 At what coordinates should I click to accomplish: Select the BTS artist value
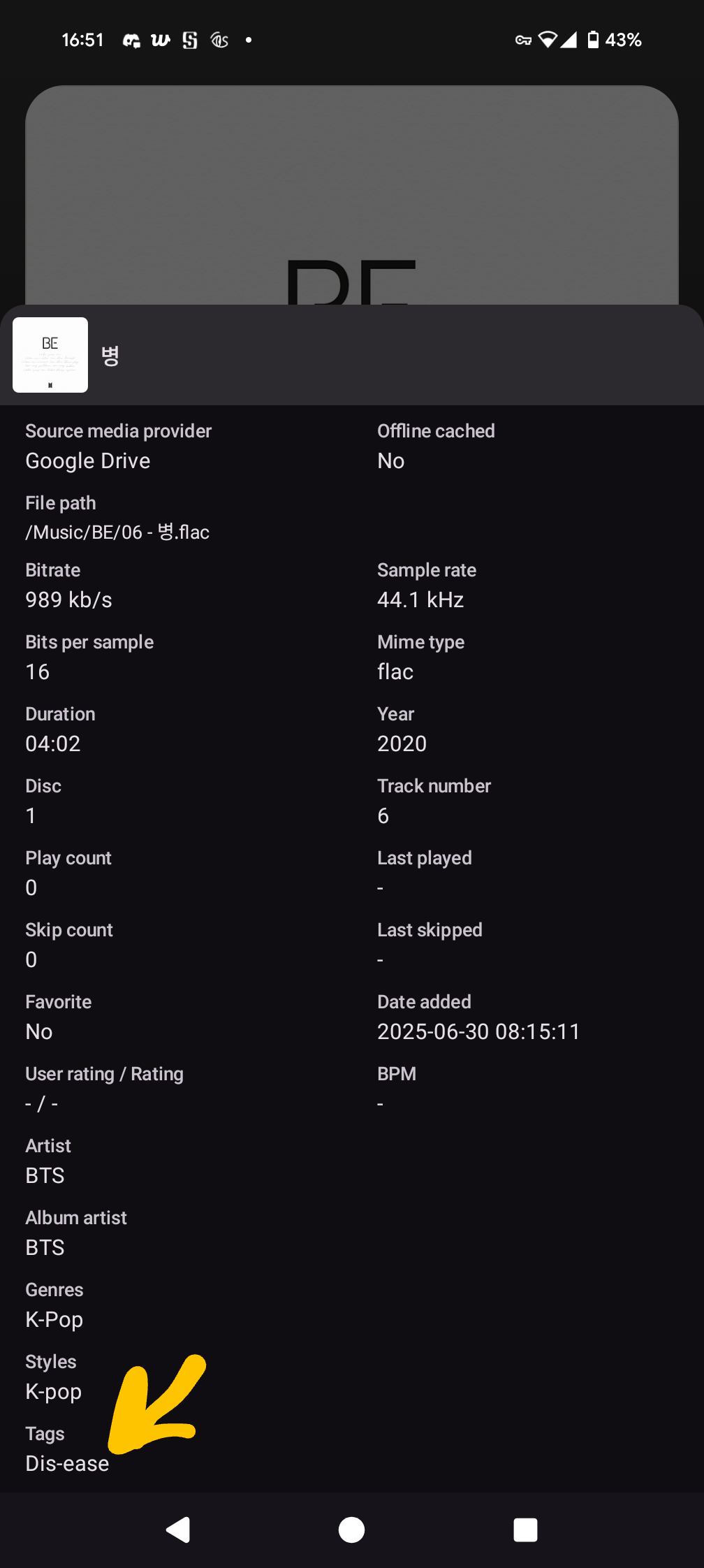pos(45,1175)
